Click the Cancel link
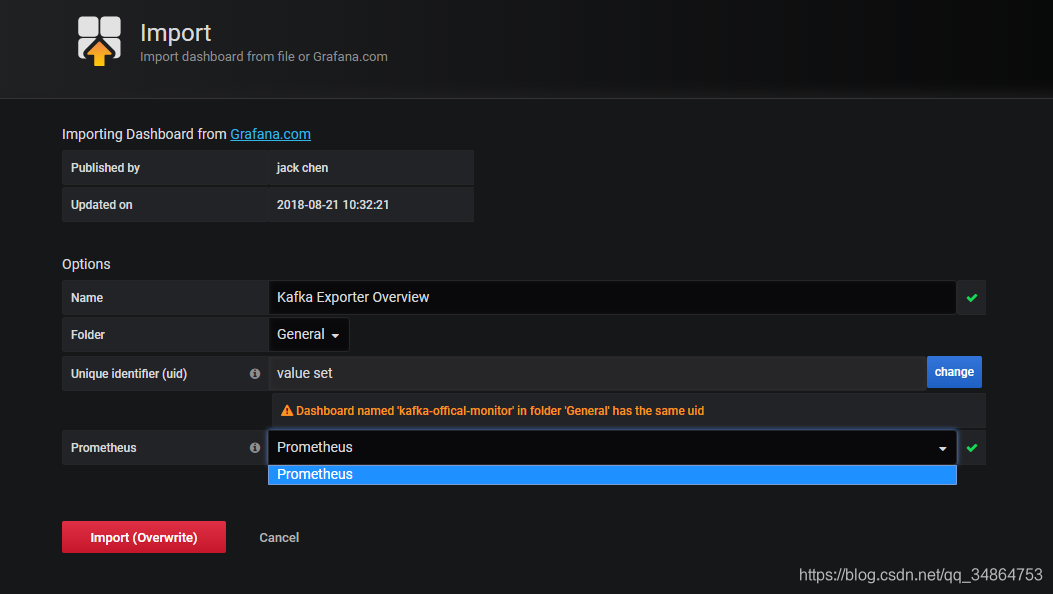Image resolution: width=1053 pixels, height=594 pixels. pos(279,538)
